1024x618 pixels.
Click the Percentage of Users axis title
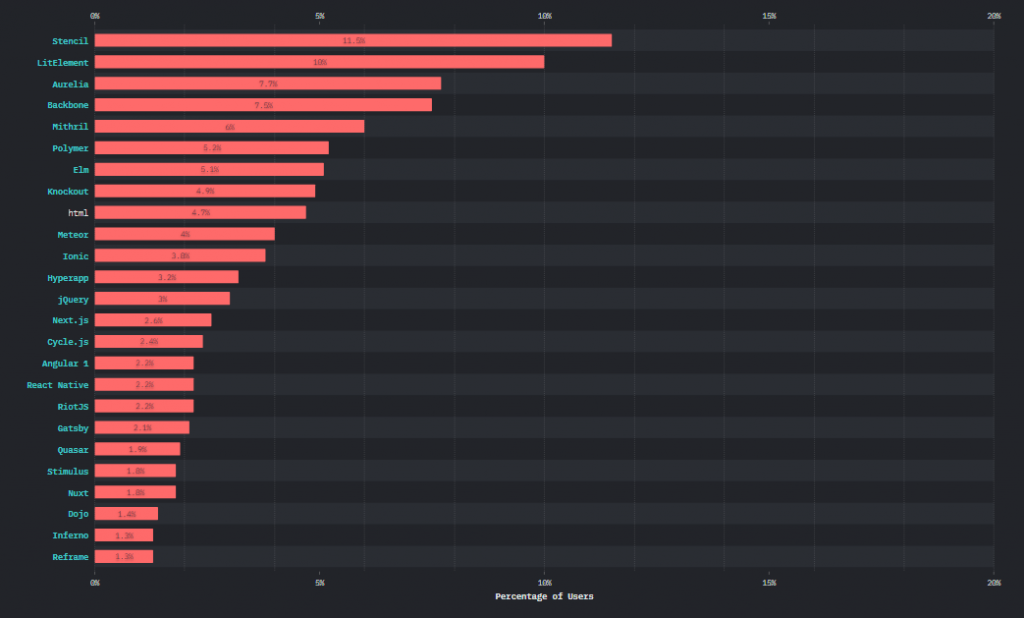click(x=543, y=596)
